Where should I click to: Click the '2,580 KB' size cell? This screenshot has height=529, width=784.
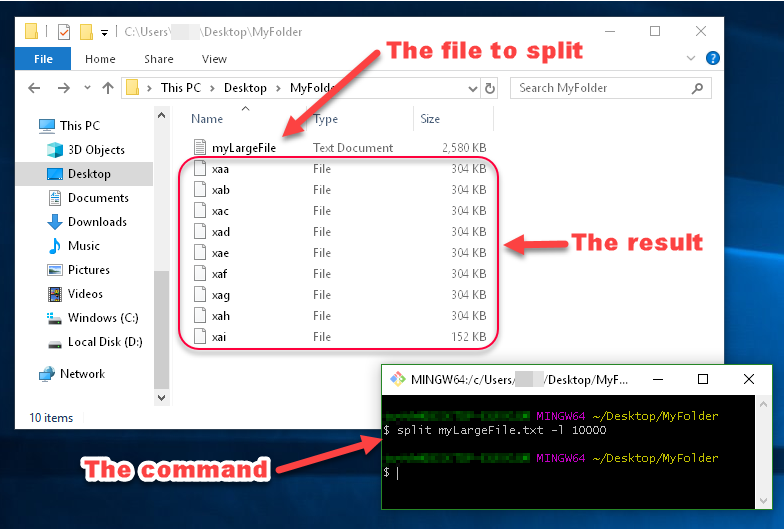click(x=464, y=148)
